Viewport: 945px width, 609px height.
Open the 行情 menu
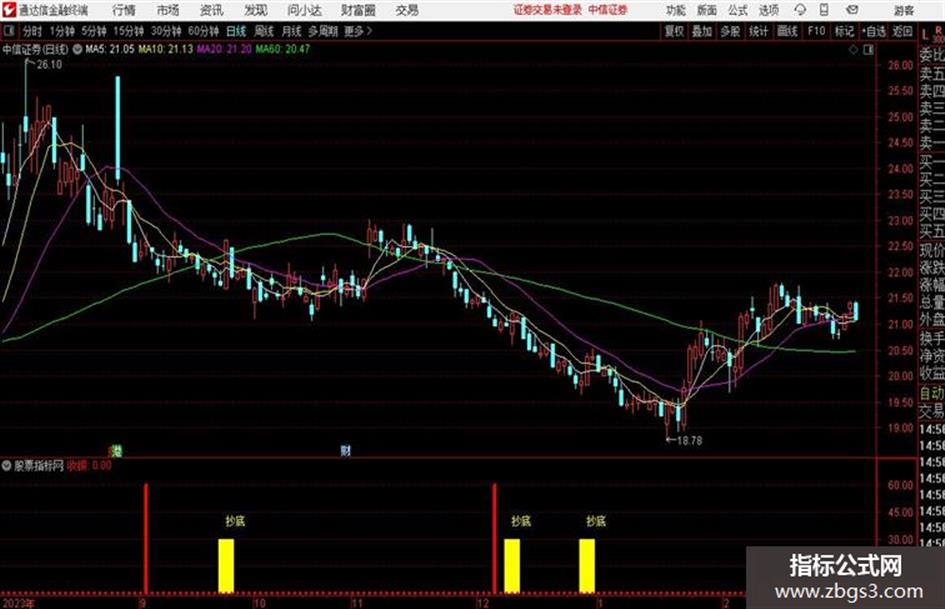pyautogui.click(x=124, y=10)
